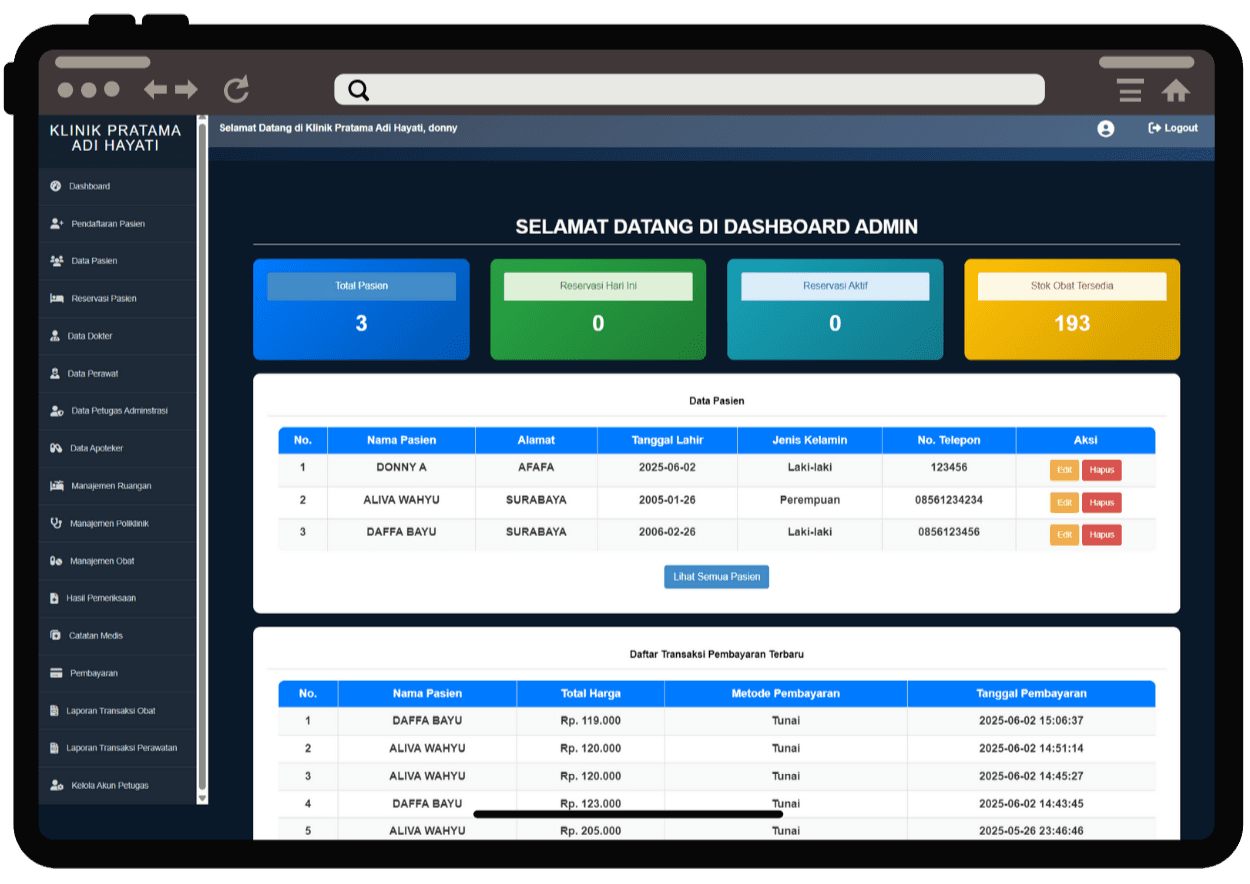Open Data Dokter from the sidebar
Viewport: 1250px width, 884px height.
coord(90,336)
